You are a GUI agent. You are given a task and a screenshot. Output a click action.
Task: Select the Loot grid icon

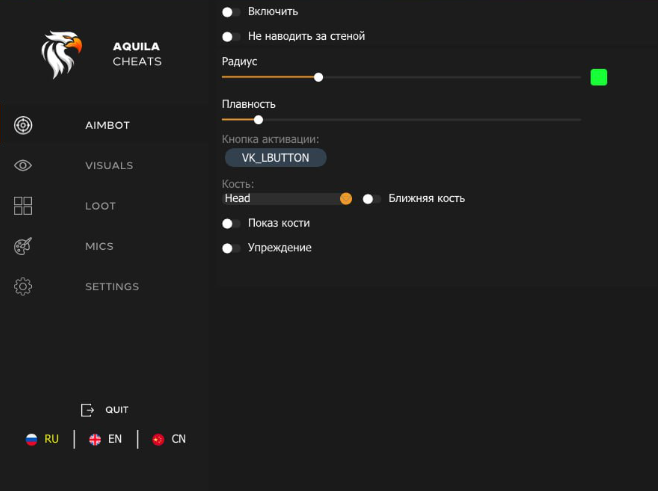[x=24, y=206]
